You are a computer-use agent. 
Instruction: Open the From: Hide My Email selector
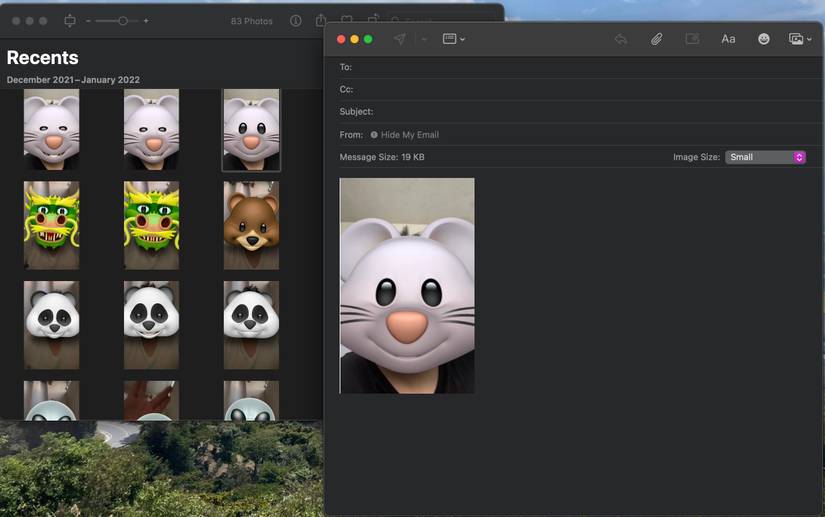pos(405,135)
